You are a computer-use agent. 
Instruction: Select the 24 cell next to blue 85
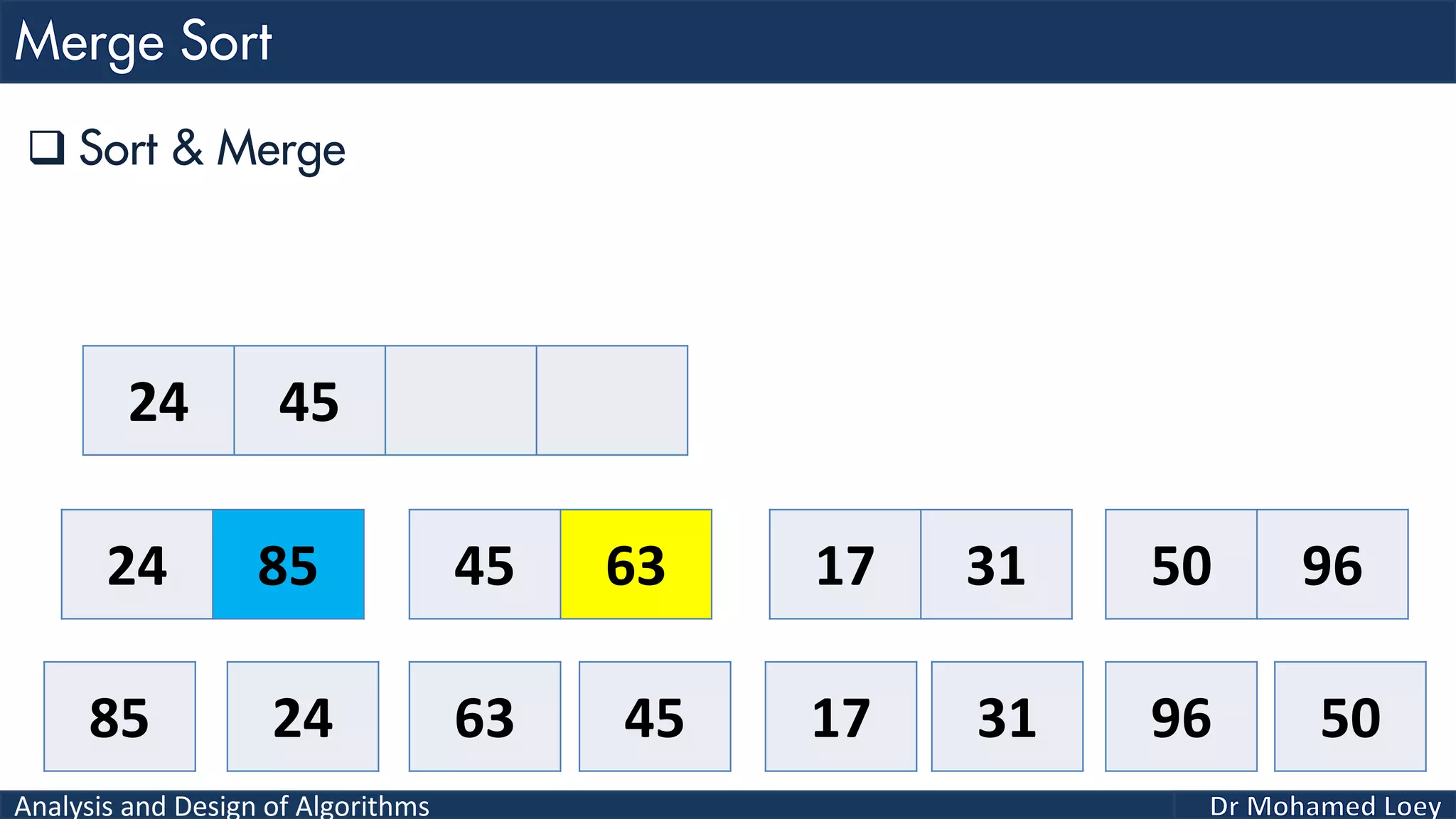(137, 564)
